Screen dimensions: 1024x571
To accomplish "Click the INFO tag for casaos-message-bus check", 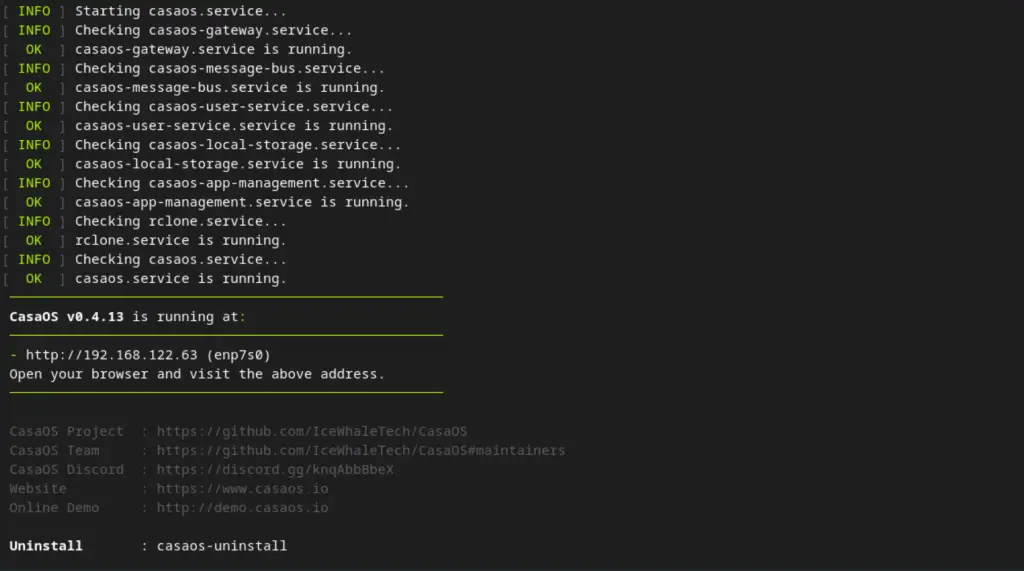I will coord(34,68).
